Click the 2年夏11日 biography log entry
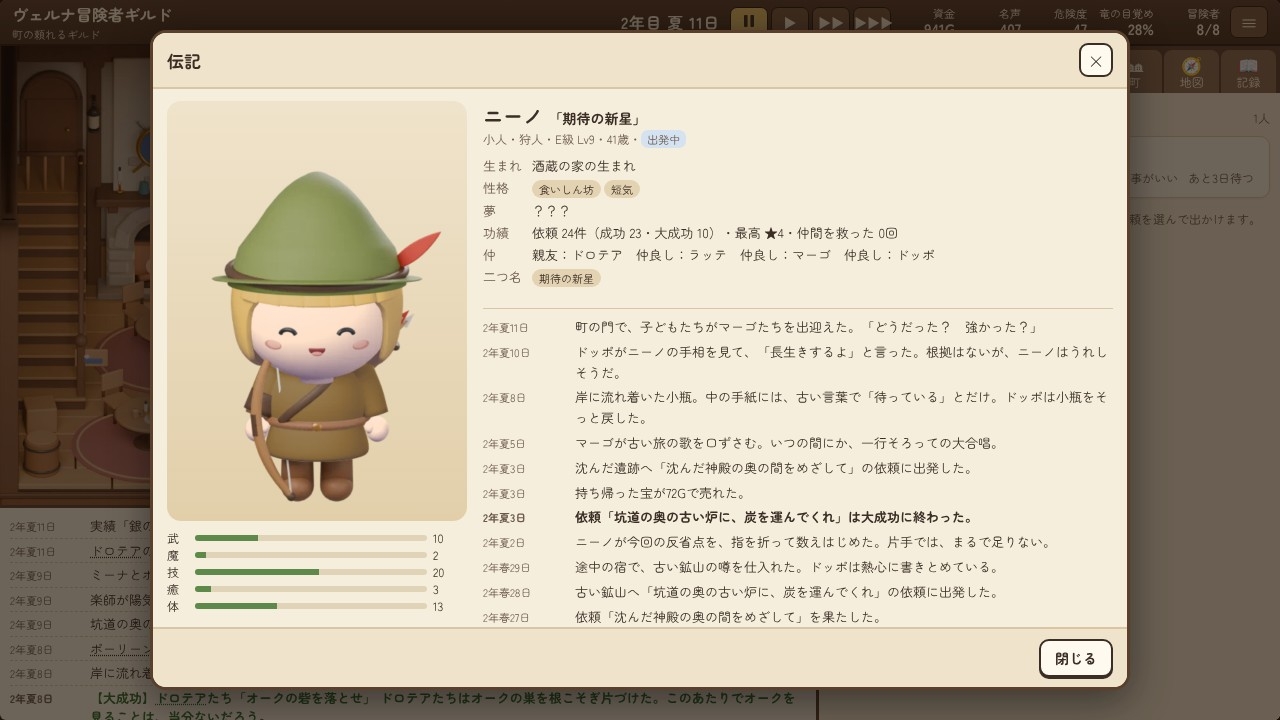Image resolution: width=1280 pixels, height=720 pixels. pyautogui.click(x=797, y=328)
